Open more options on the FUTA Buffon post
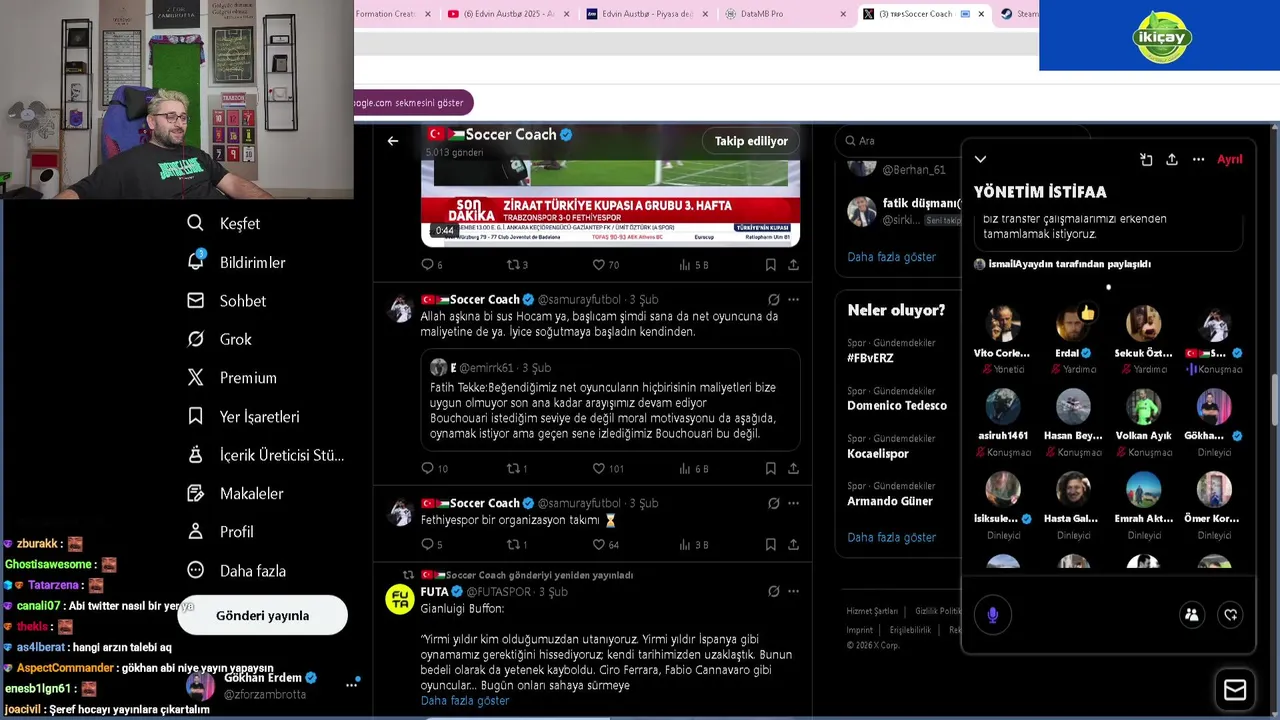The image size is (1280, 720). click(793, 591)
